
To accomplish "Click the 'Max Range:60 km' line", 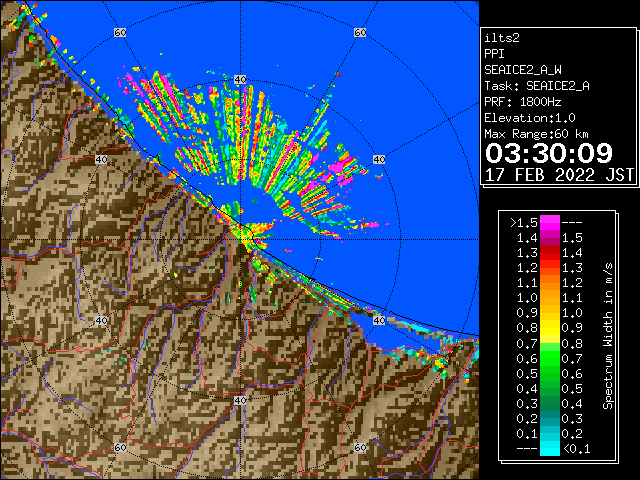I will (x=536, y=134).
